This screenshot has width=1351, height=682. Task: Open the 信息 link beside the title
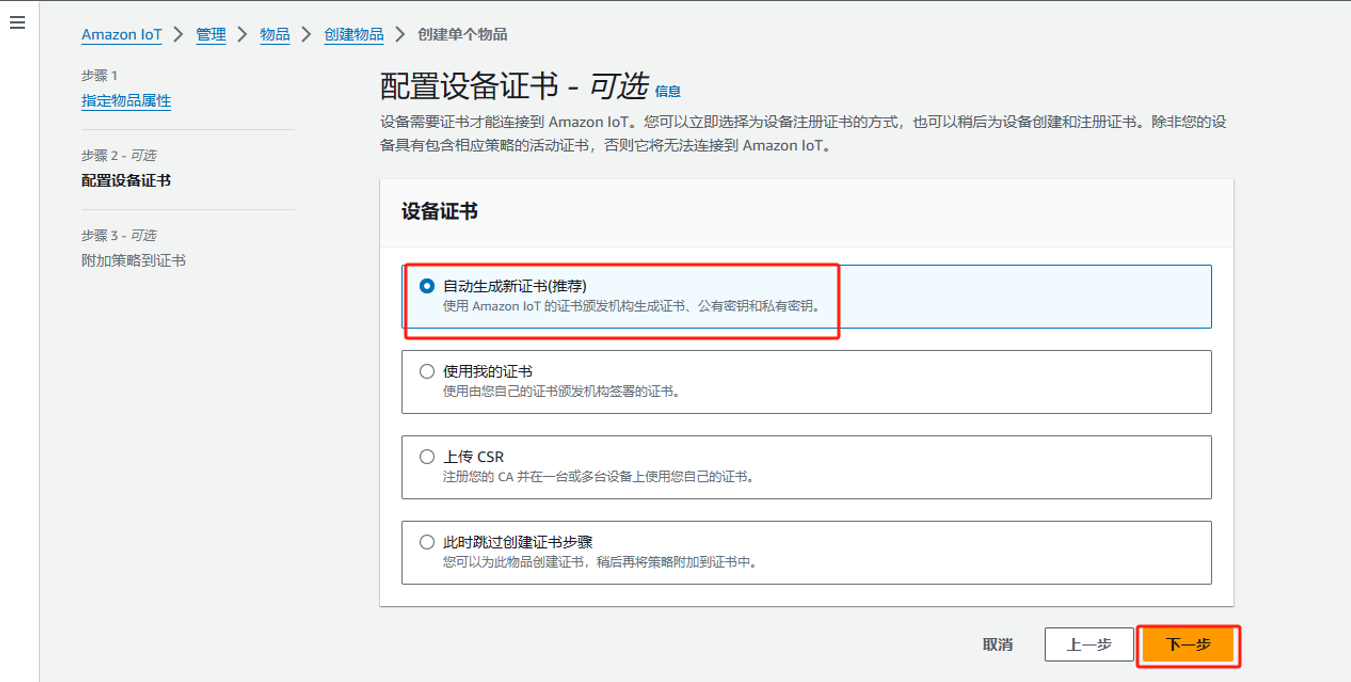668,91
